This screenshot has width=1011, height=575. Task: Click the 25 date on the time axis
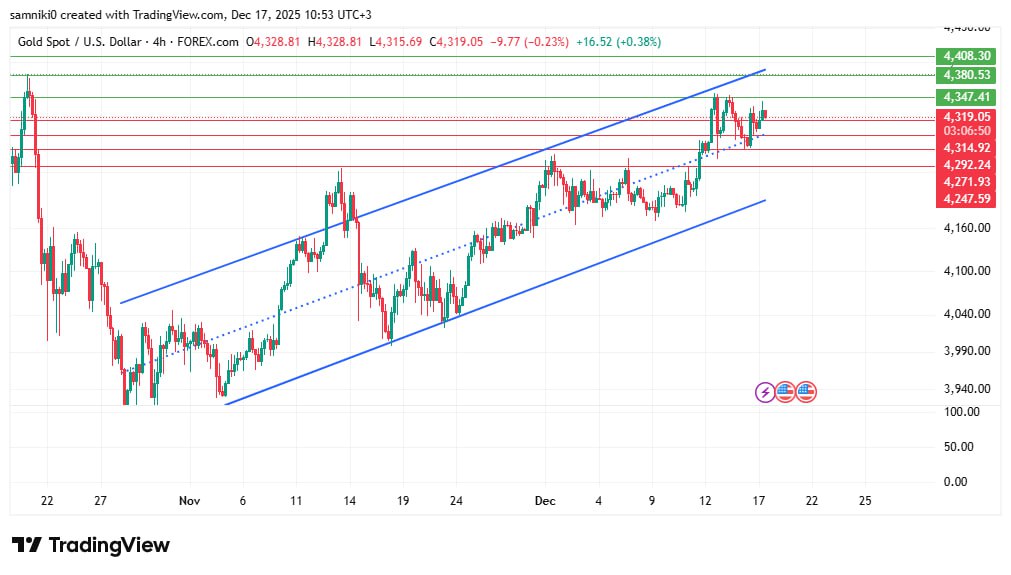tap(865, 501)
